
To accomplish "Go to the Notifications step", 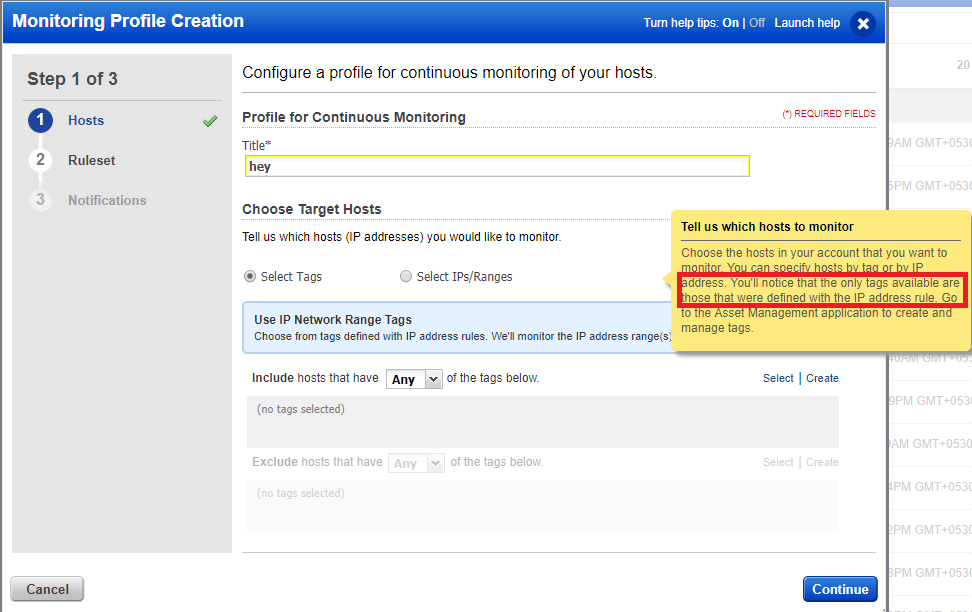I will click(x=106, y=200).
